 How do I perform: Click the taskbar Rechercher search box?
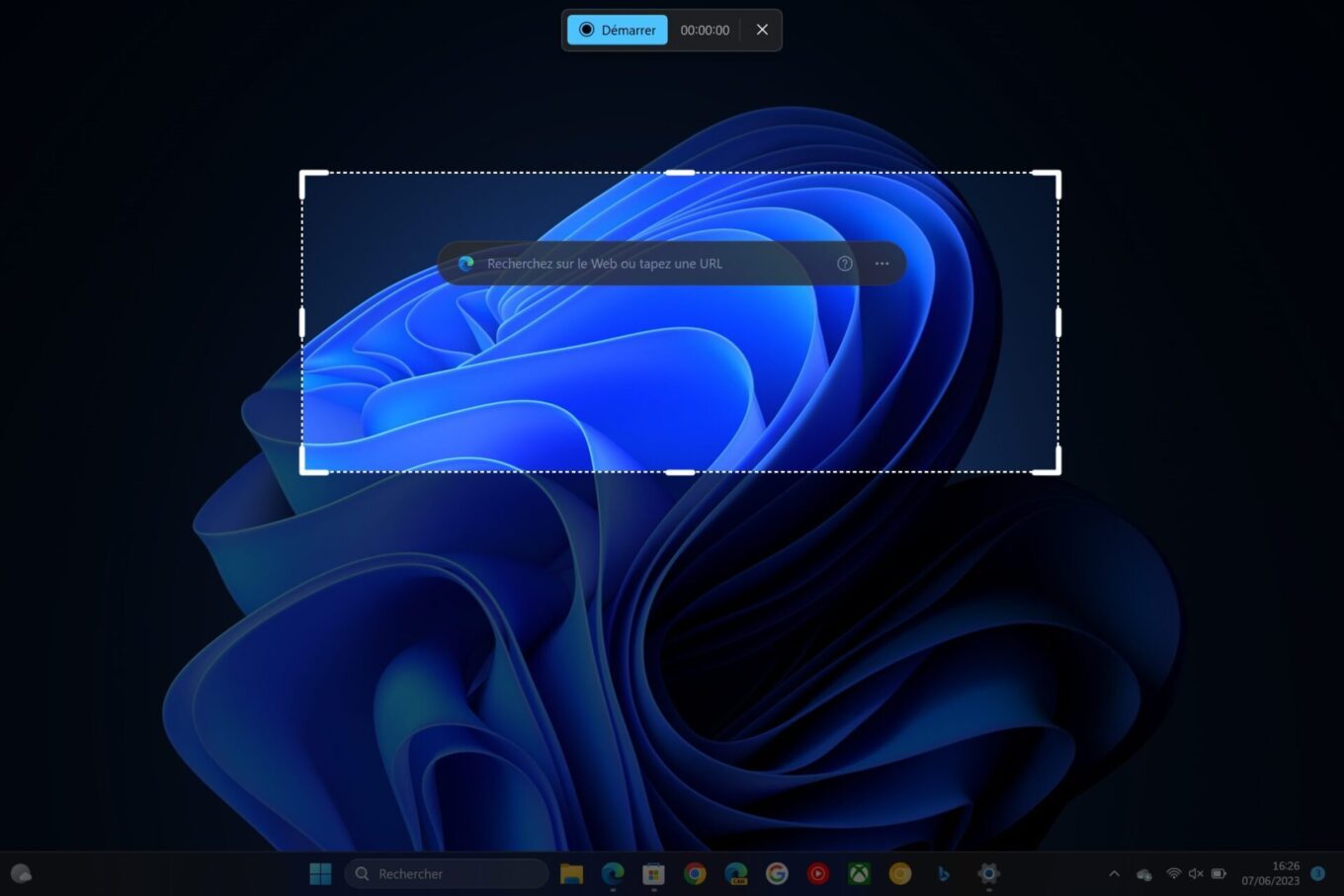point(447,873)
